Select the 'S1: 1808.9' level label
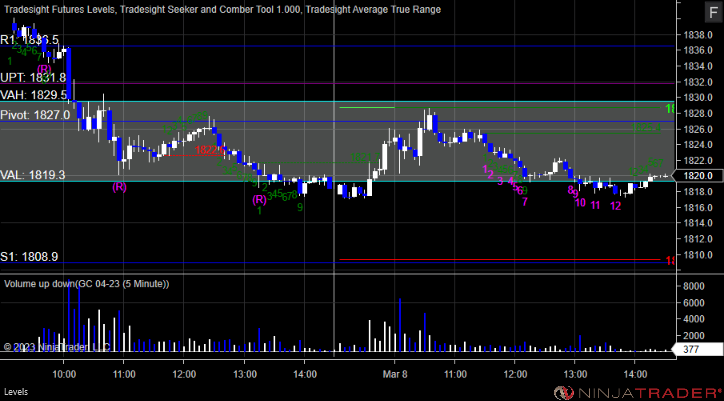The image size is (724, 401). (29, 256)
